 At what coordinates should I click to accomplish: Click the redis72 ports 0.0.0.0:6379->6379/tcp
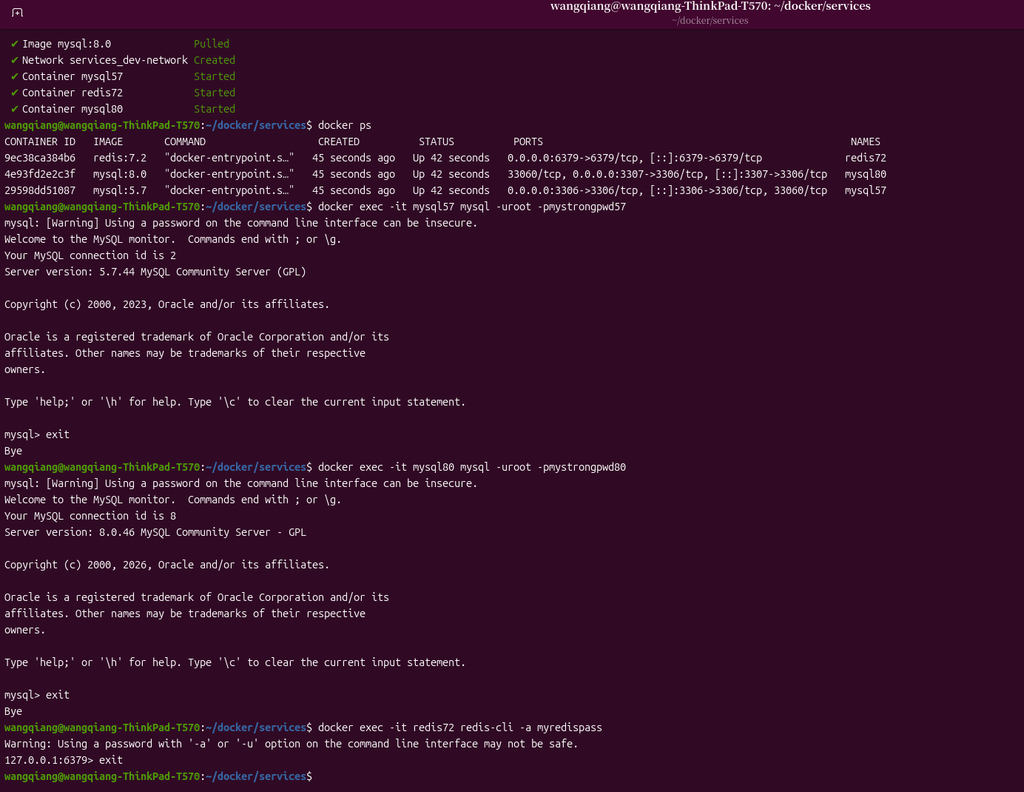573,158
